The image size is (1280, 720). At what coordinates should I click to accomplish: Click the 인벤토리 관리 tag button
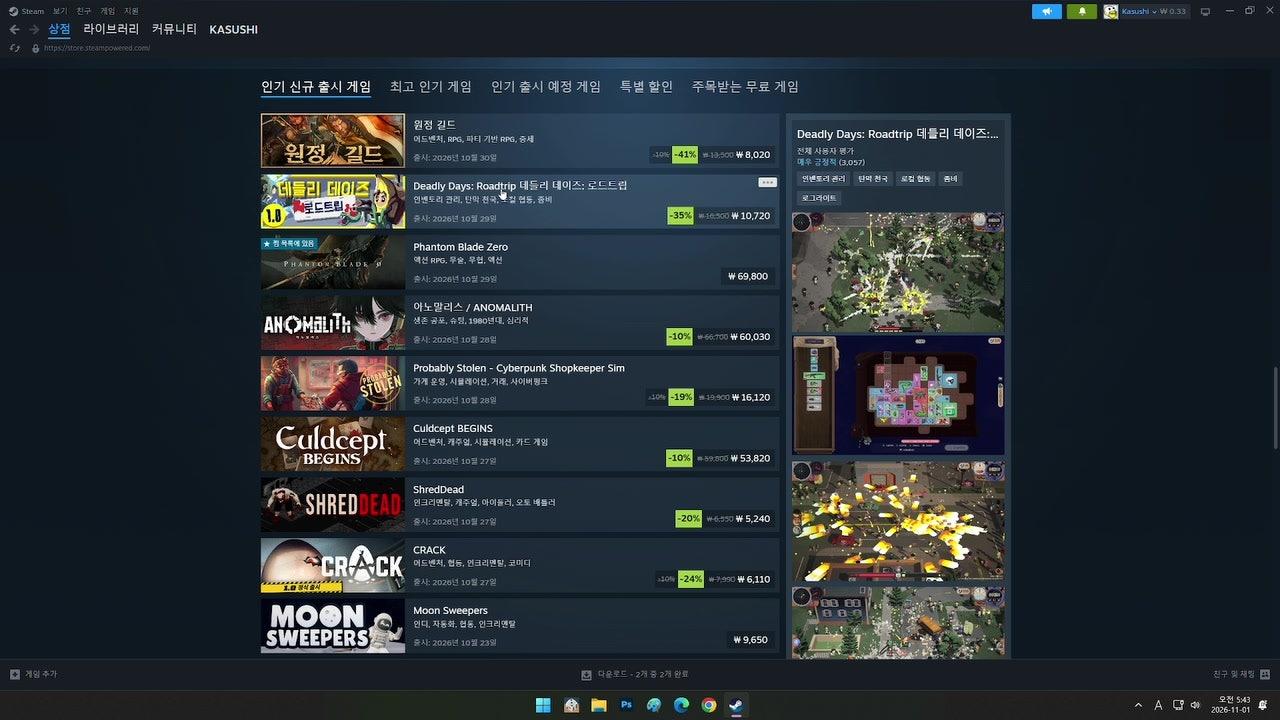(823, 179)
